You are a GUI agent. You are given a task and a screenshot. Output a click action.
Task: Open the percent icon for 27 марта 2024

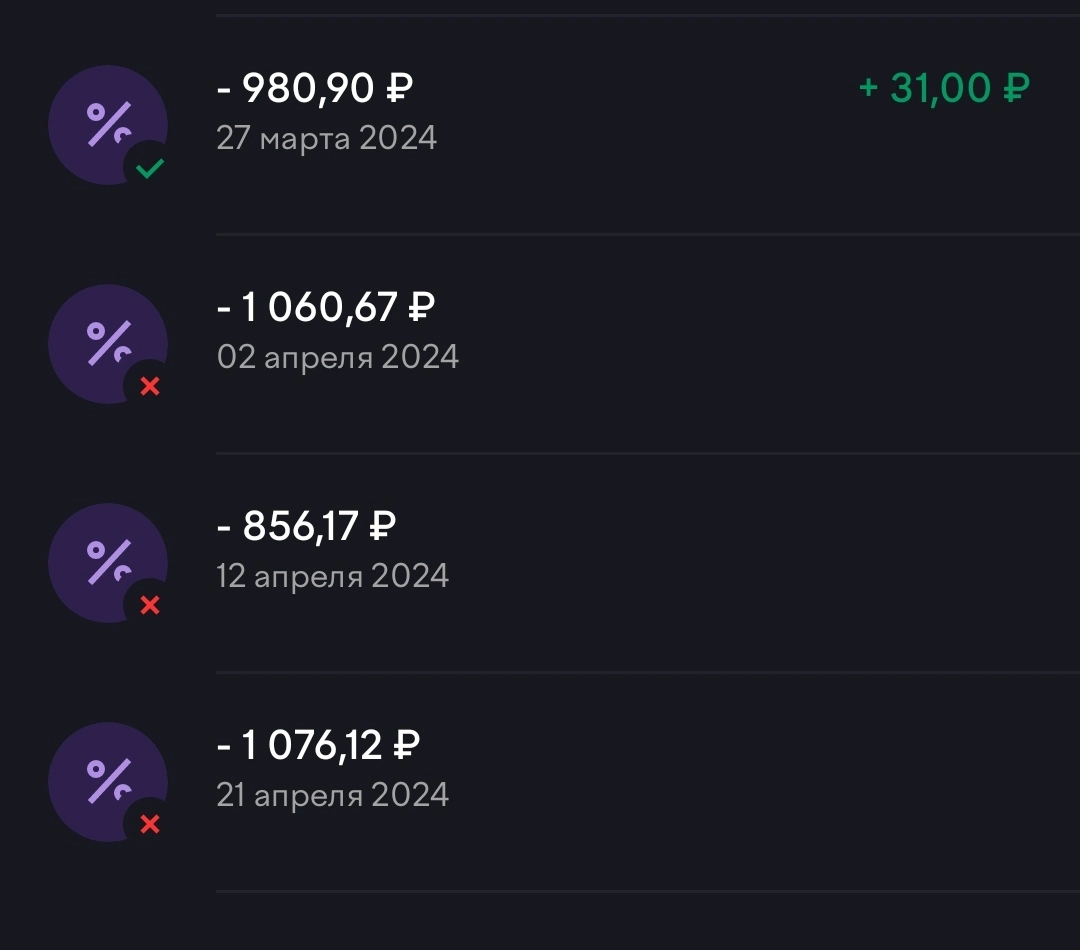108,125
